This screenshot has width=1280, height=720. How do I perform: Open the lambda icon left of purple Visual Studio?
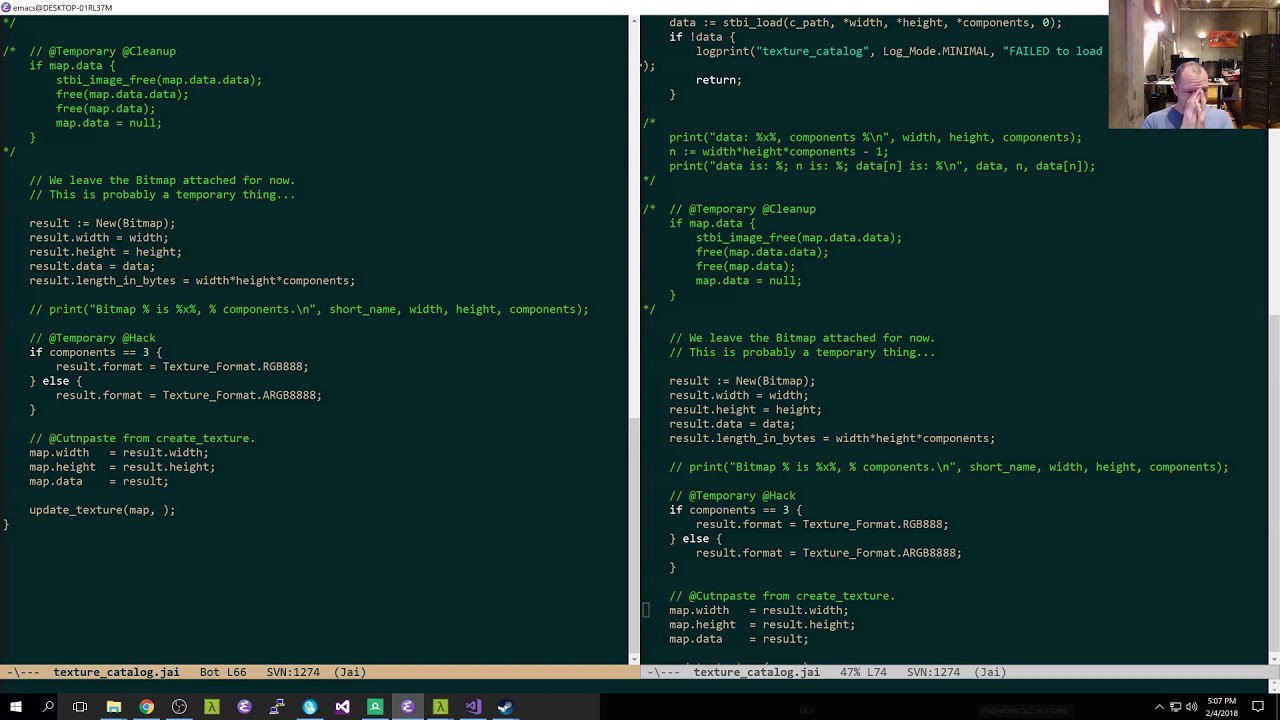pyautogui.click(x=440, y=707)
